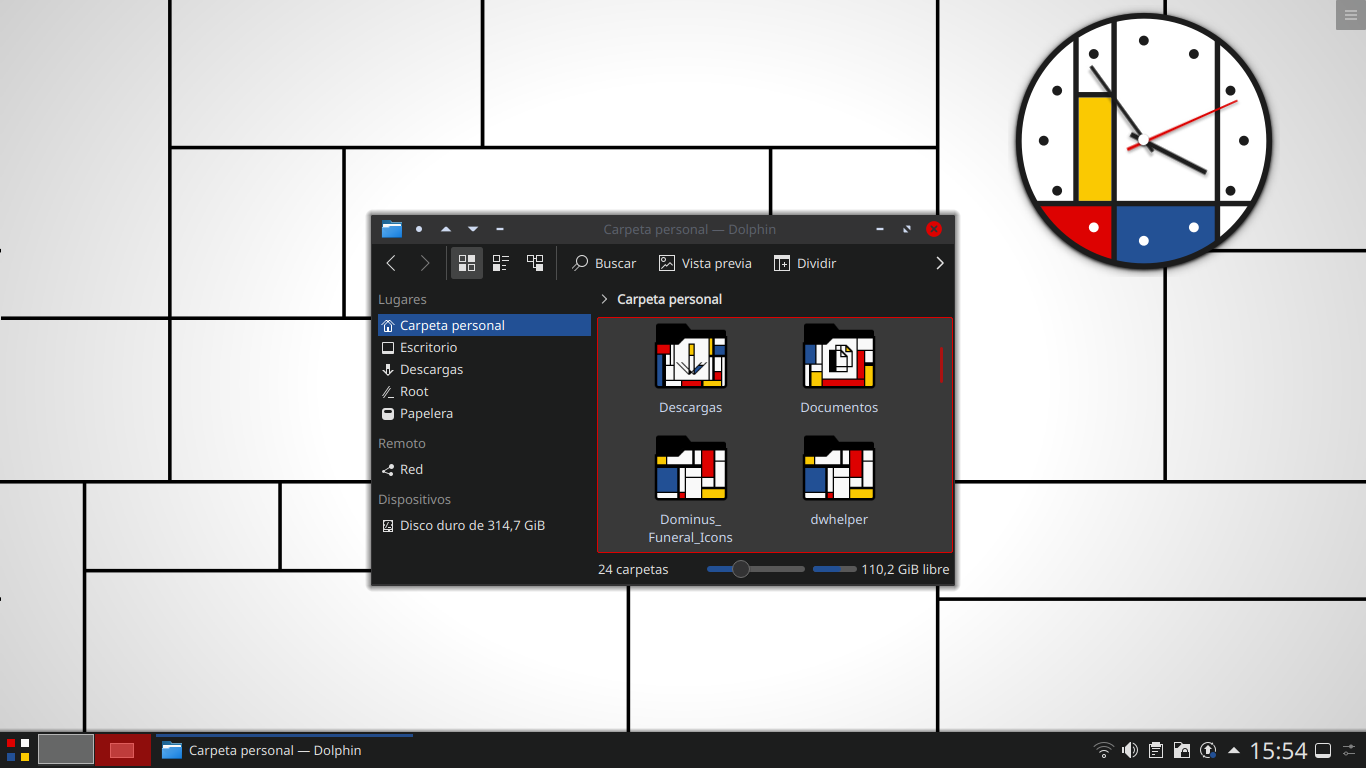Click keep-above up arrow in title bar

[446, 229]
